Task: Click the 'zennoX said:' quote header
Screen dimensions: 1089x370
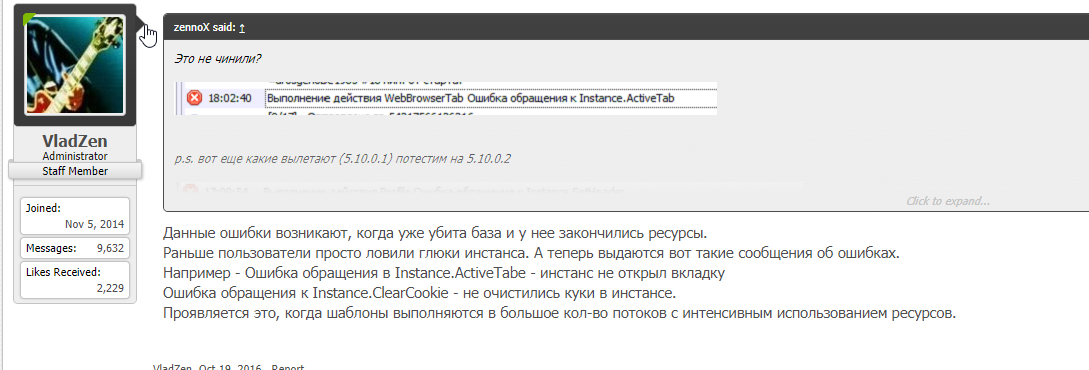Action: (x=204, y=28)
